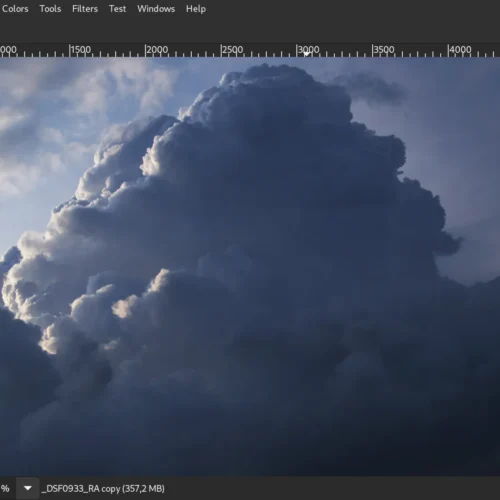
Task: Click the small dark cloud wisp near the cloud top
Action: [372, 87]
